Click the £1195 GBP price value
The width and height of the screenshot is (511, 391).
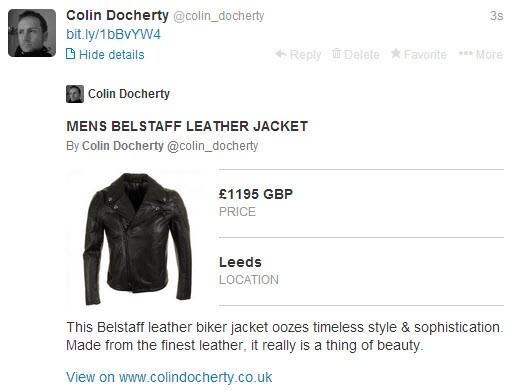pyautogui.click(x=256, y=194)
